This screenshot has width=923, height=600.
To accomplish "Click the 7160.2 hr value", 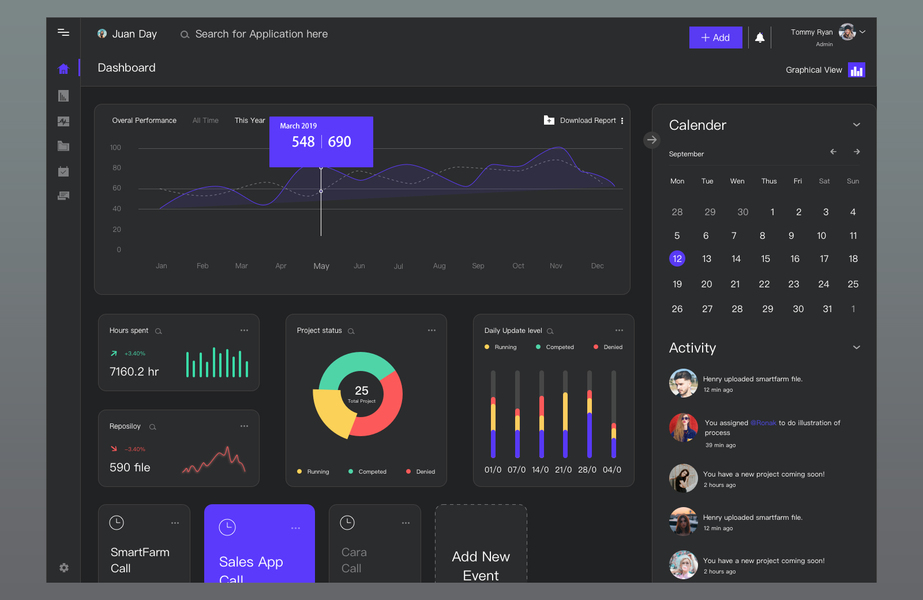I will point(134,372).
